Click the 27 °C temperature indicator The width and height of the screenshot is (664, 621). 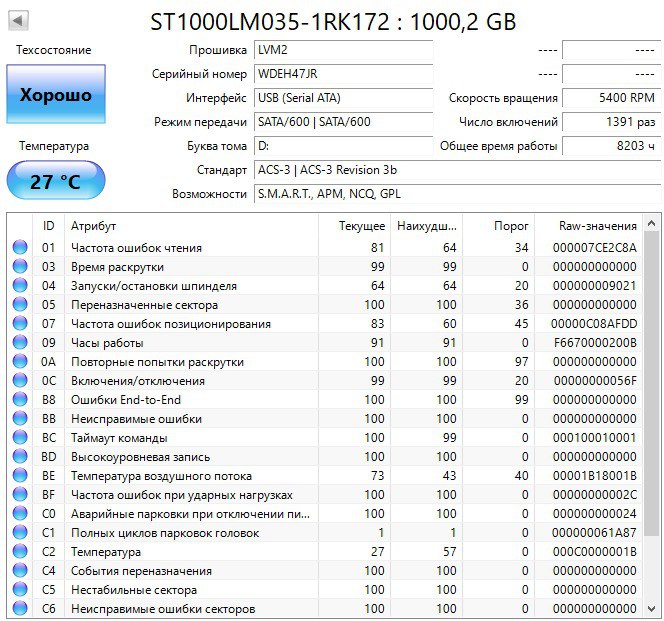[55, 182]
